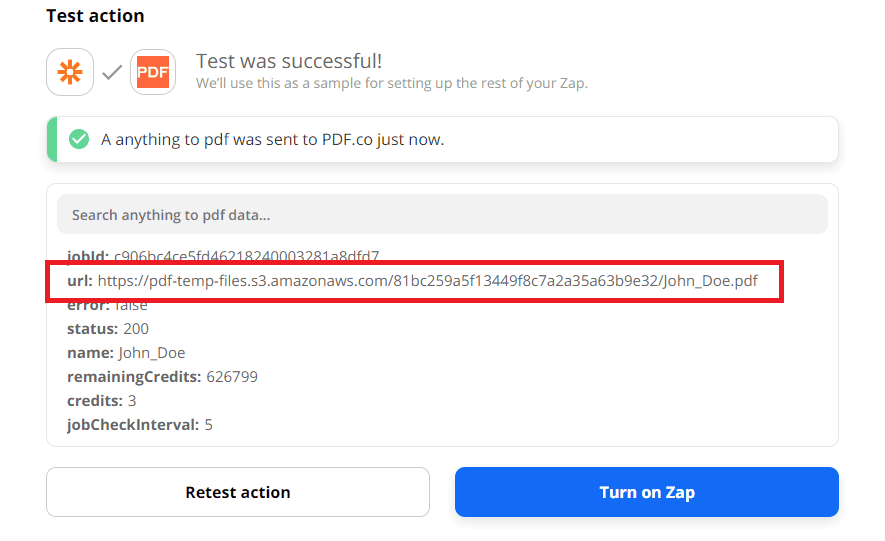The height and width of the screenshot is (541, 885).
Task: Select the error field row
Action: point(108,305)
